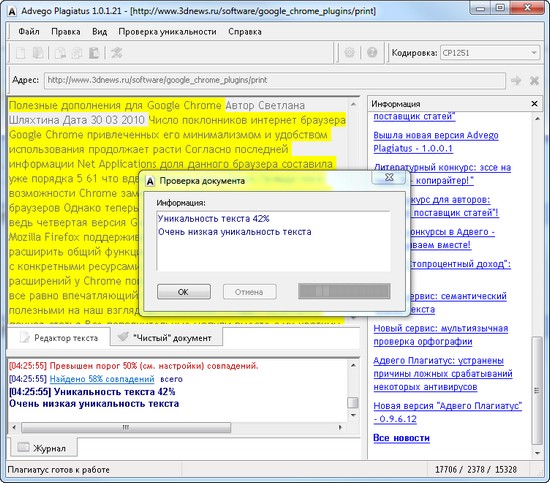Click the text editor scroll up arrow
The width and height of the screenshot is (550, 483).
(353, 104)
